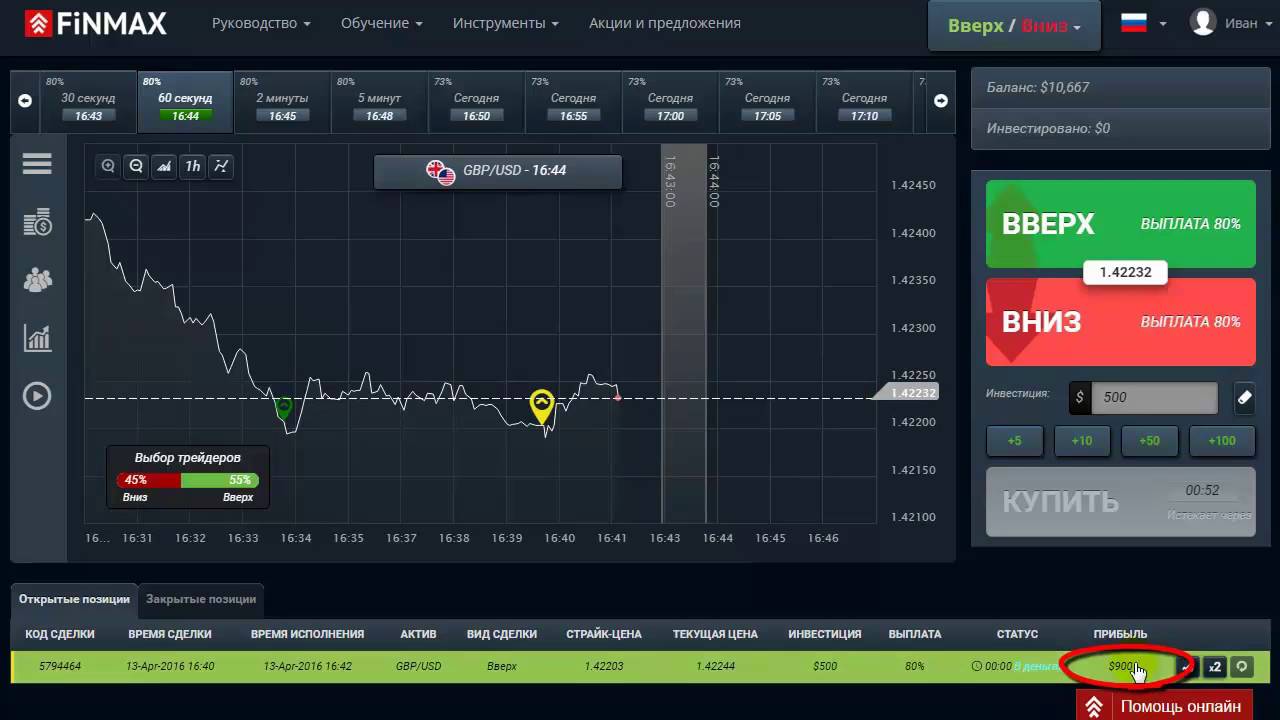Click strike price 1.42203 cell

tap(604, 666)
